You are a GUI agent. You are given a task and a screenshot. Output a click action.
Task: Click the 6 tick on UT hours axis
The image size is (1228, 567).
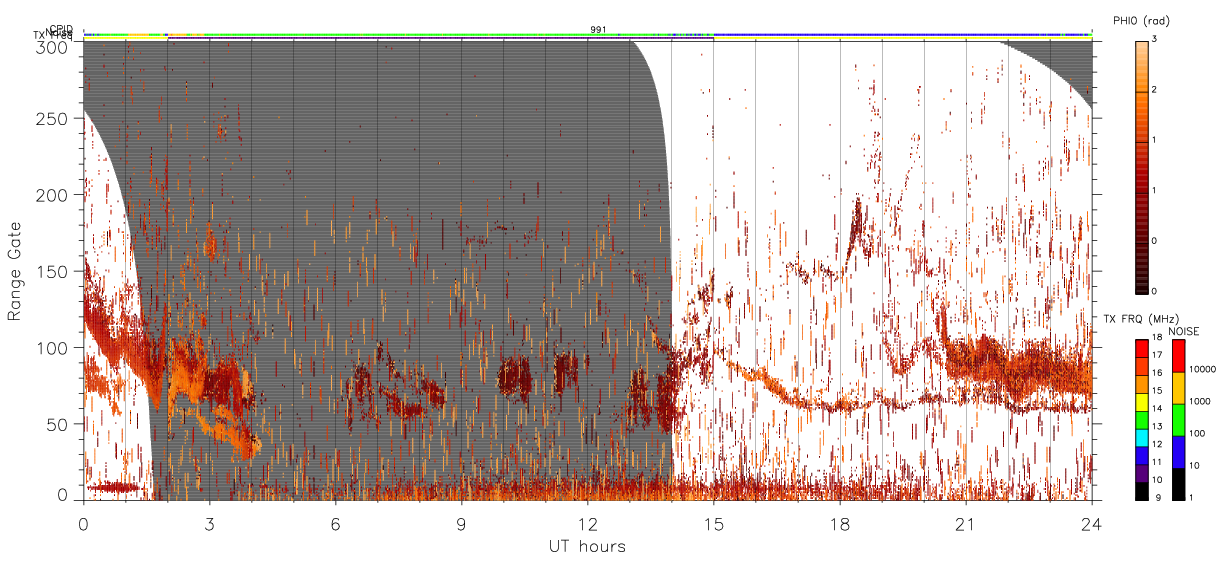pos(335,524)
